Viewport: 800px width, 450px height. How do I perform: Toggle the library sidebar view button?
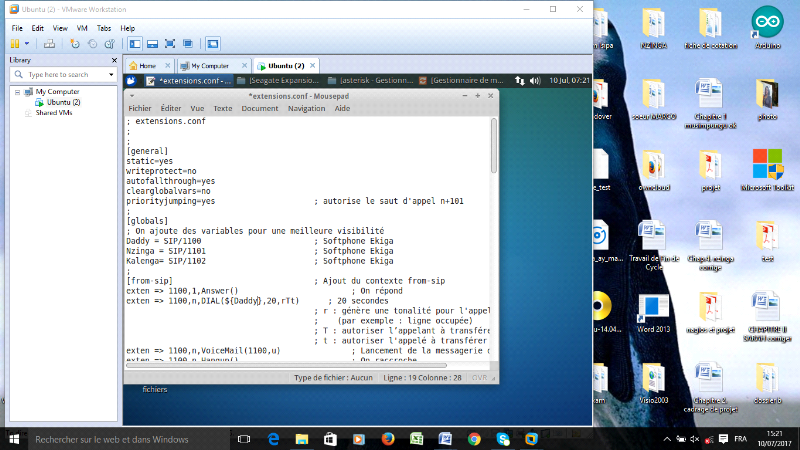135,44
